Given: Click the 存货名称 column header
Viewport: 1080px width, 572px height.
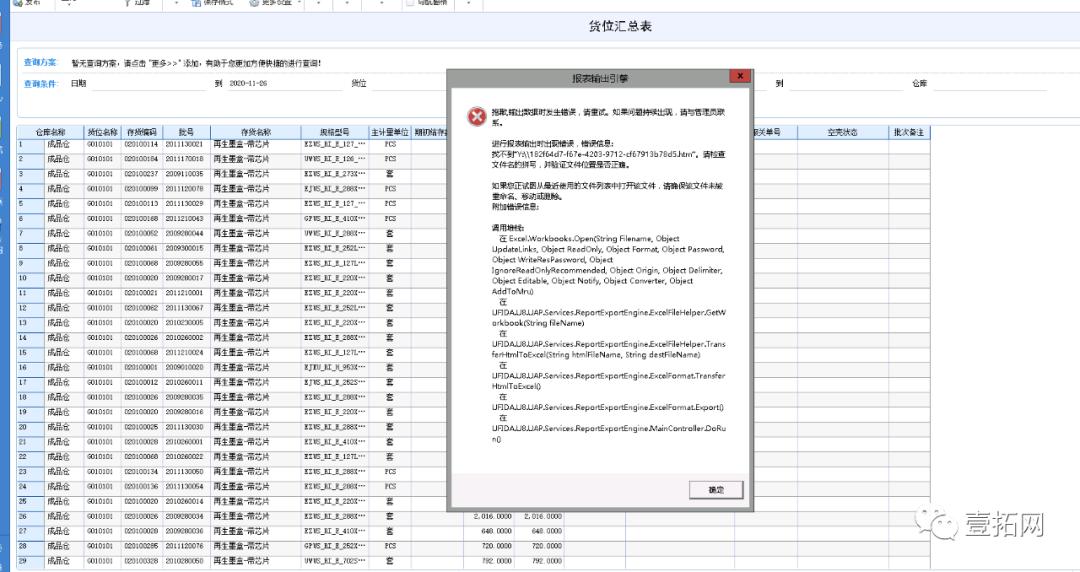Looking at the screenshot, I should tap(256, 132).
